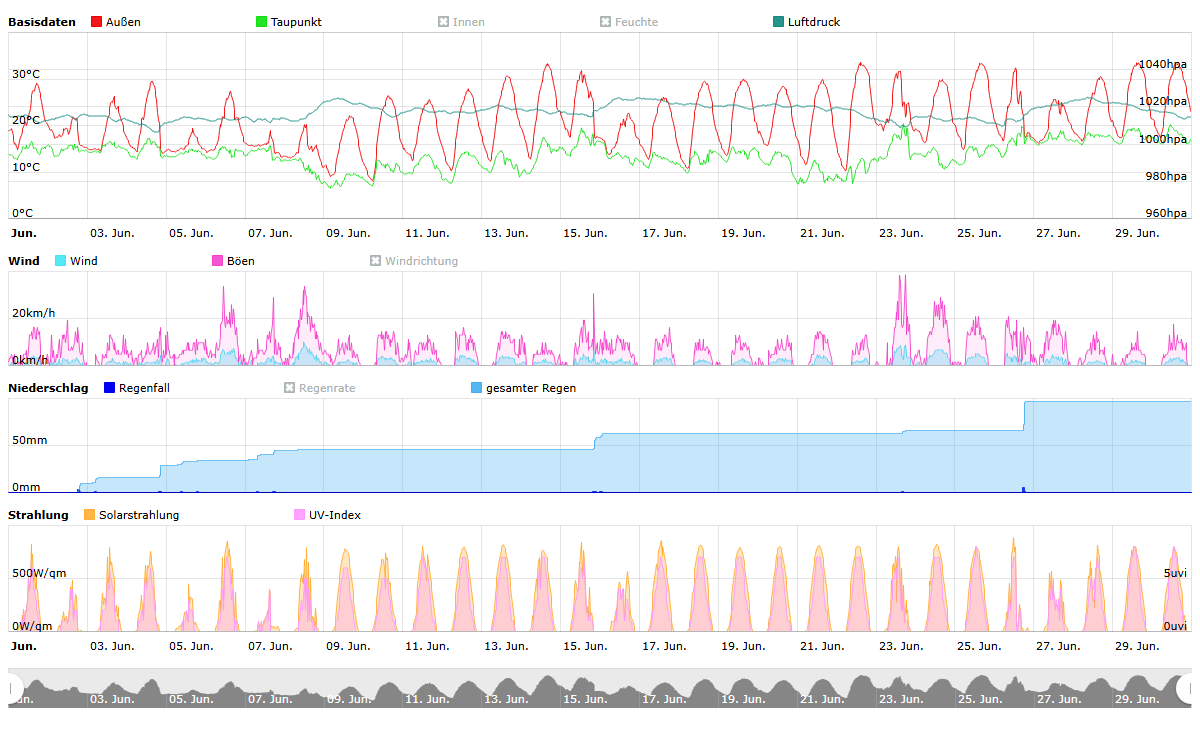
Task: Hide the Böen gust series
Action: (217, 261)
